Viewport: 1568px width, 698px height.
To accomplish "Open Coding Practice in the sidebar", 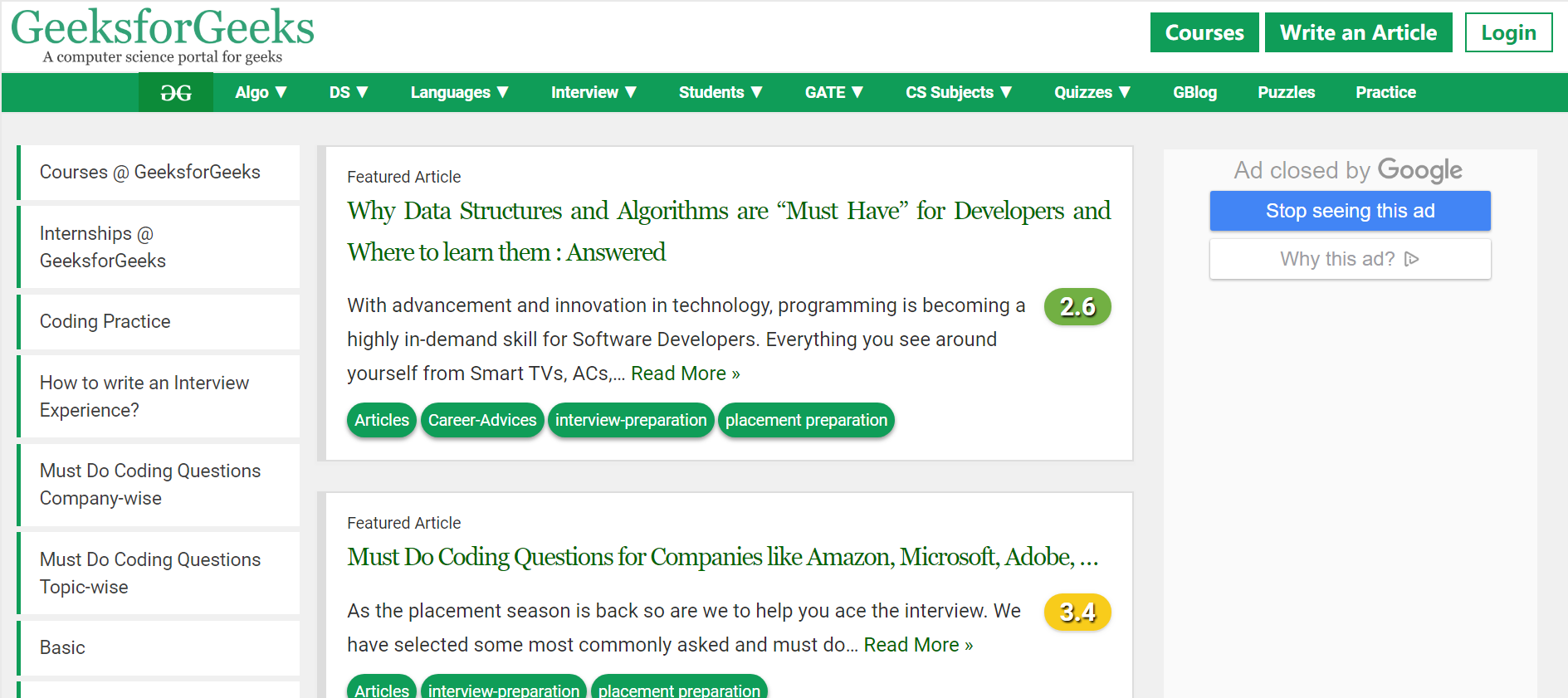I will [x=105, y=322].
